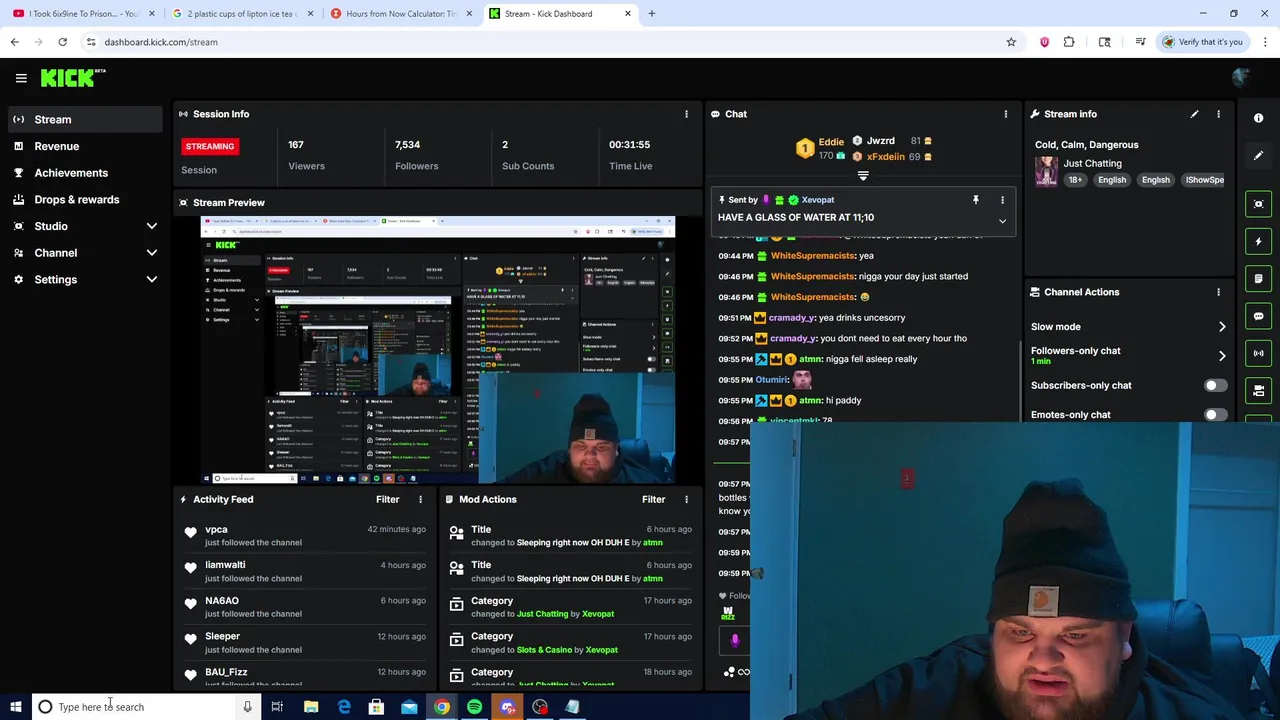The image size is (1280, 720).
Task: Open File Explorer from taskbar
Action: 311,707
